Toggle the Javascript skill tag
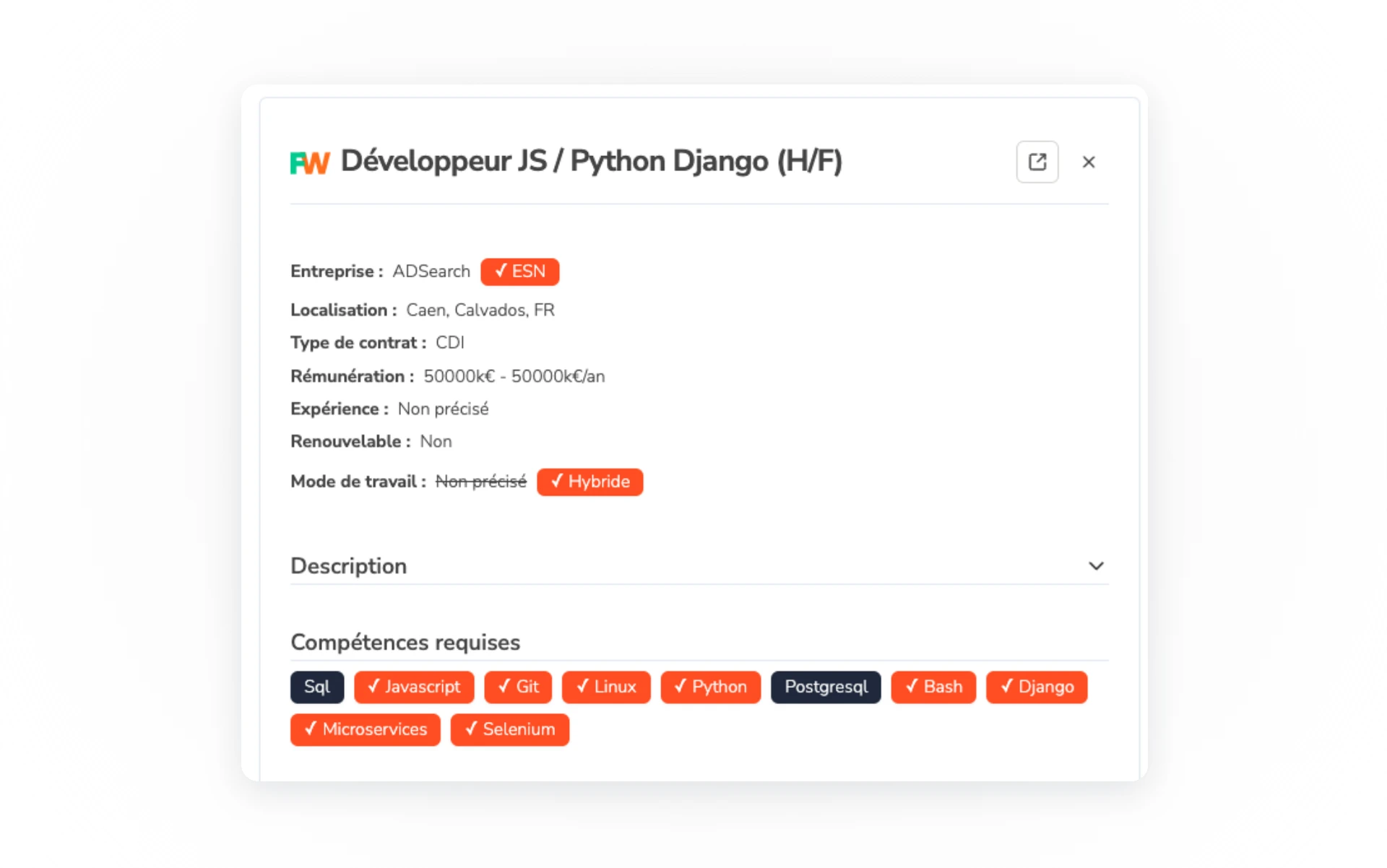This screenshot has height=868, width=1387. (x=413, y=687)
